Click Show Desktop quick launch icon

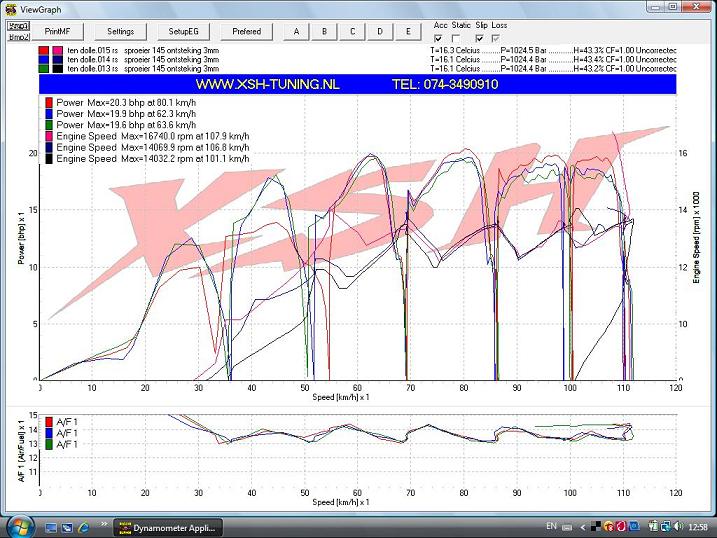[x=51, y=528]
